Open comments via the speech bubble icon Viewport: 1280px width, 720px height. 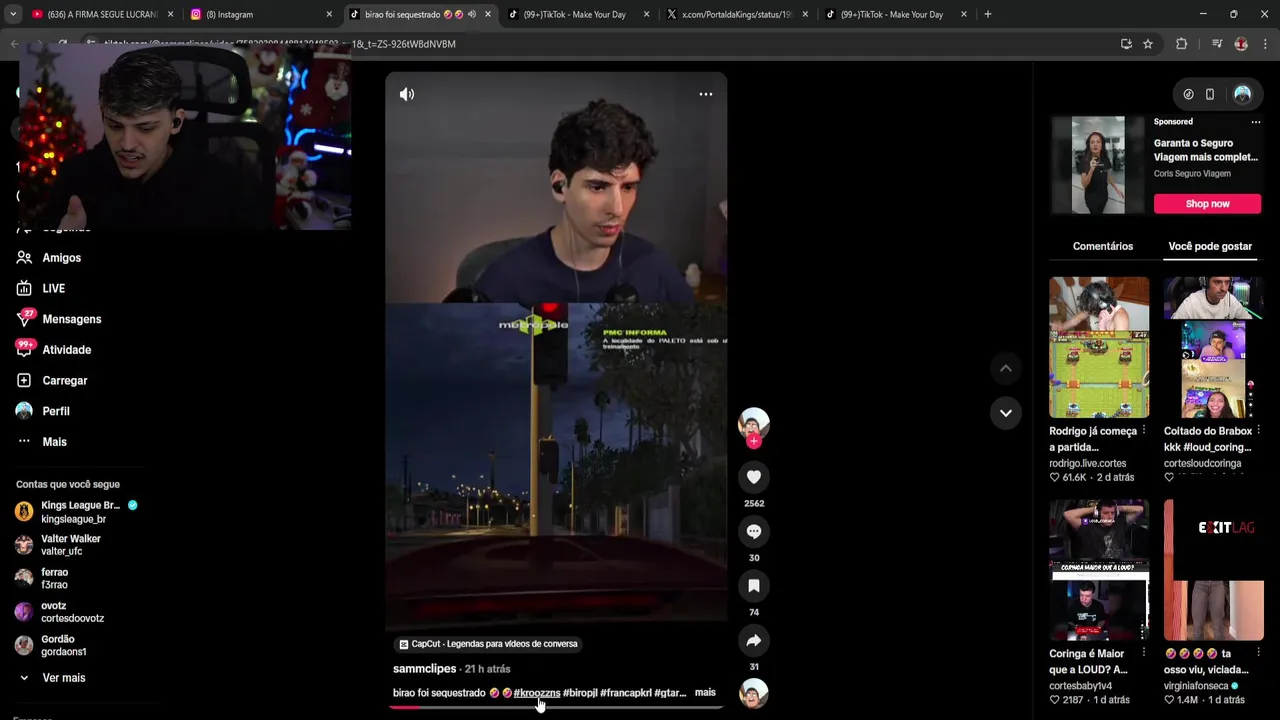click(754, 531)
